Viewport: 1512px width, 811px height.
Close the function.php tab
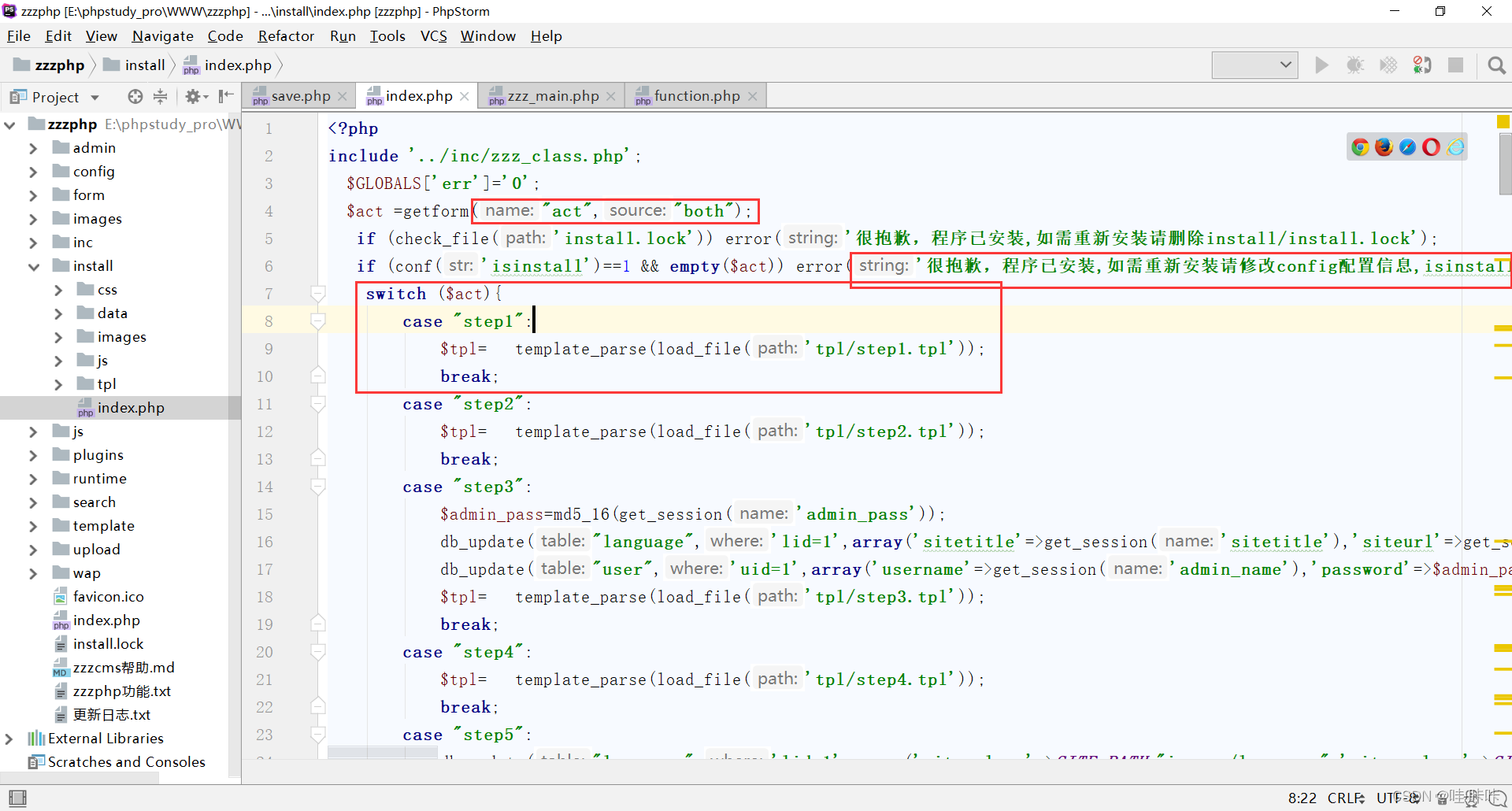pyautogui.click(x=752, y=96)
